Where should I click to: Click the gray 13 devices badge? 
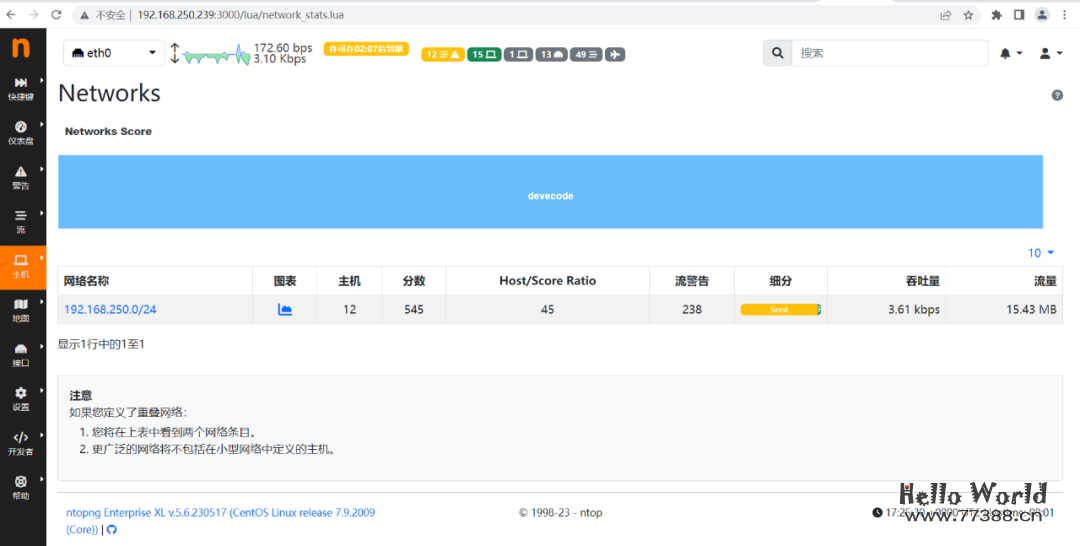(552, 54)
